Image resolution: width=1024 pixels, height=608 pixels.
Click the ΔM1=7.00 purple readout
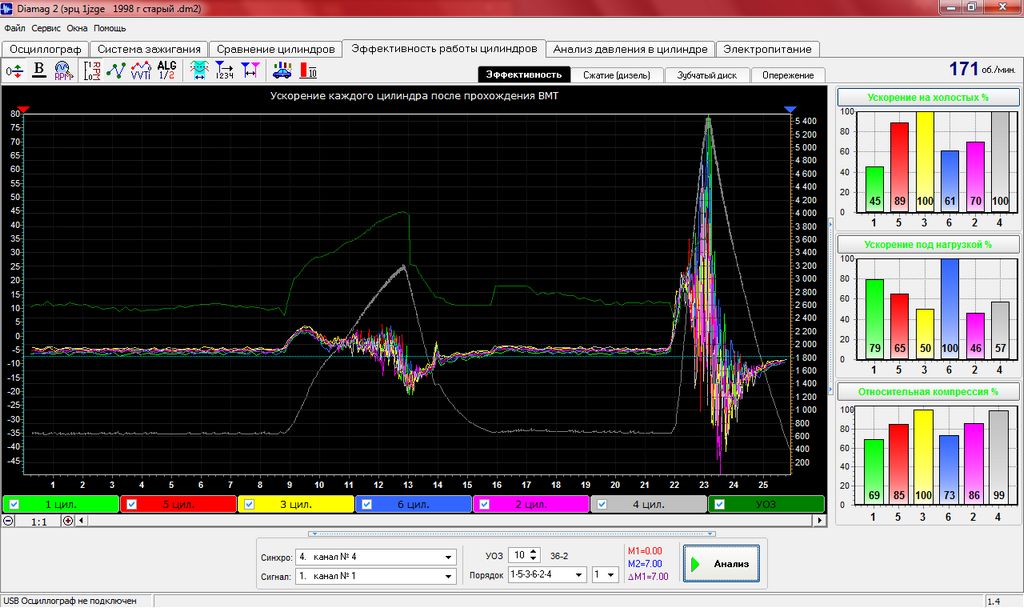pyautogui.click(x=648, y=577)
